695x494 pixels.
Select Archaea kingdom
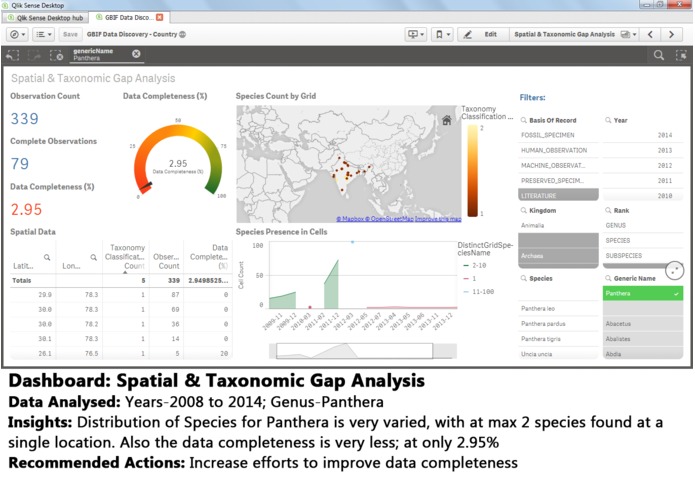(x=558, y=256)
